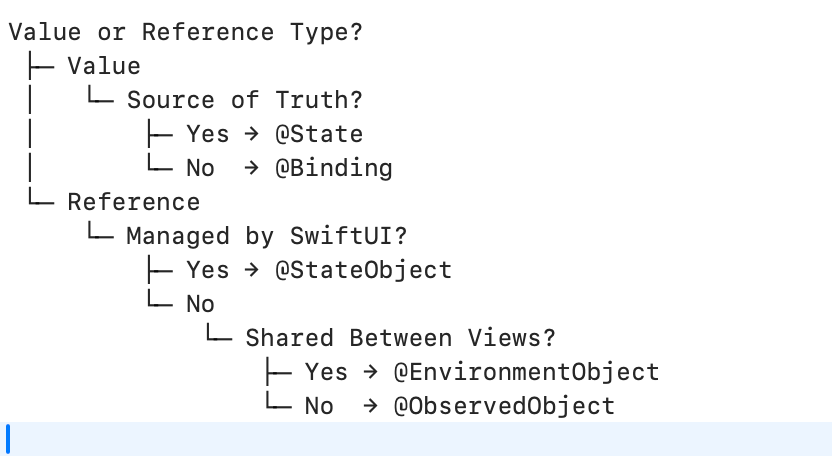Screen dimensions: 832x460
Task: Select the 'Reference' tree node
Action: click(x=134, y=202)
